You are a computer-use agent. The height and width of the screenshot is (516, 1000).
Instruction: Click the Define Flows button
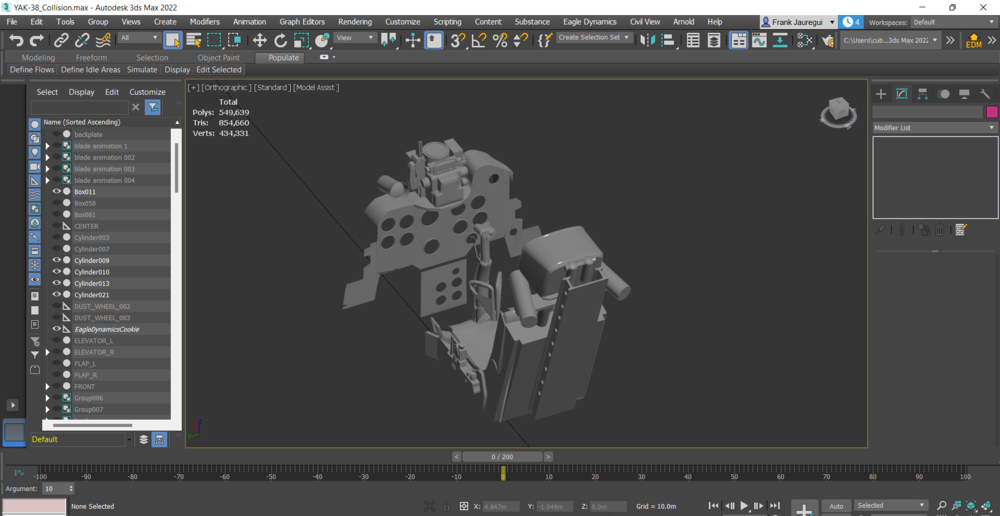[x=32, y=70]
